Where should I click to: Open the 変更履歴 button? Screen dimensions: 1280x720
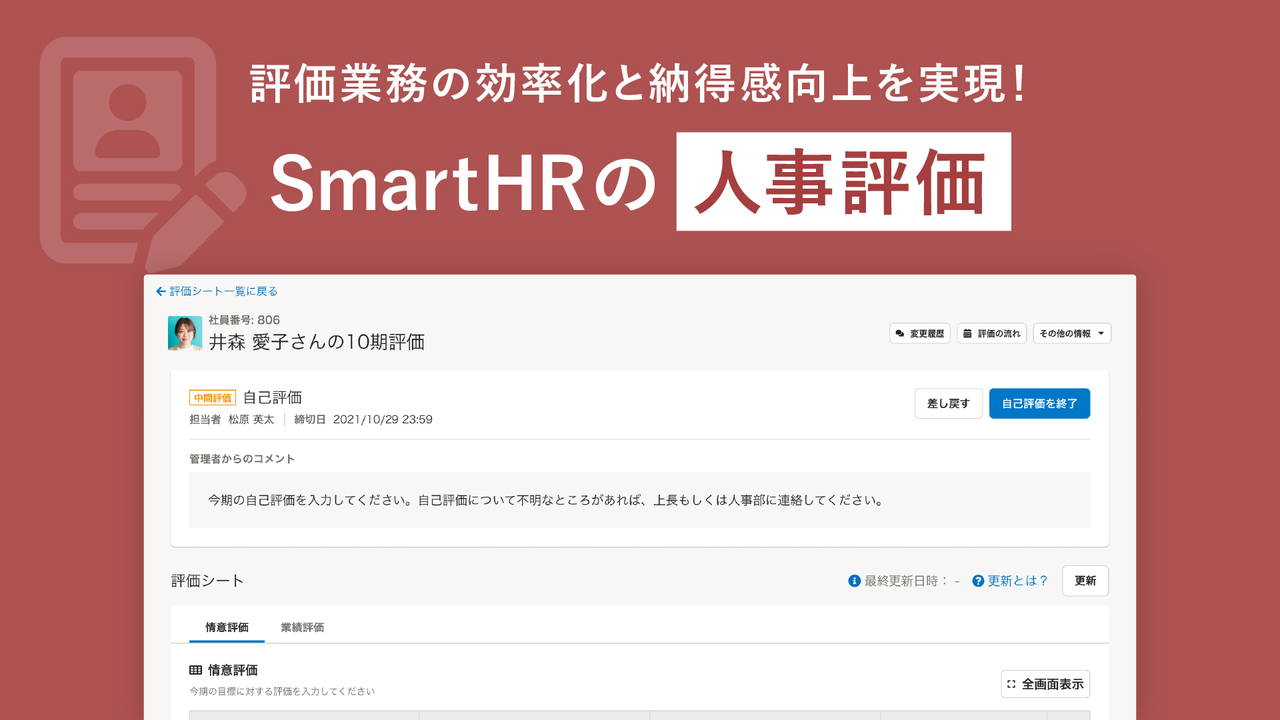[x=920, y=333]
